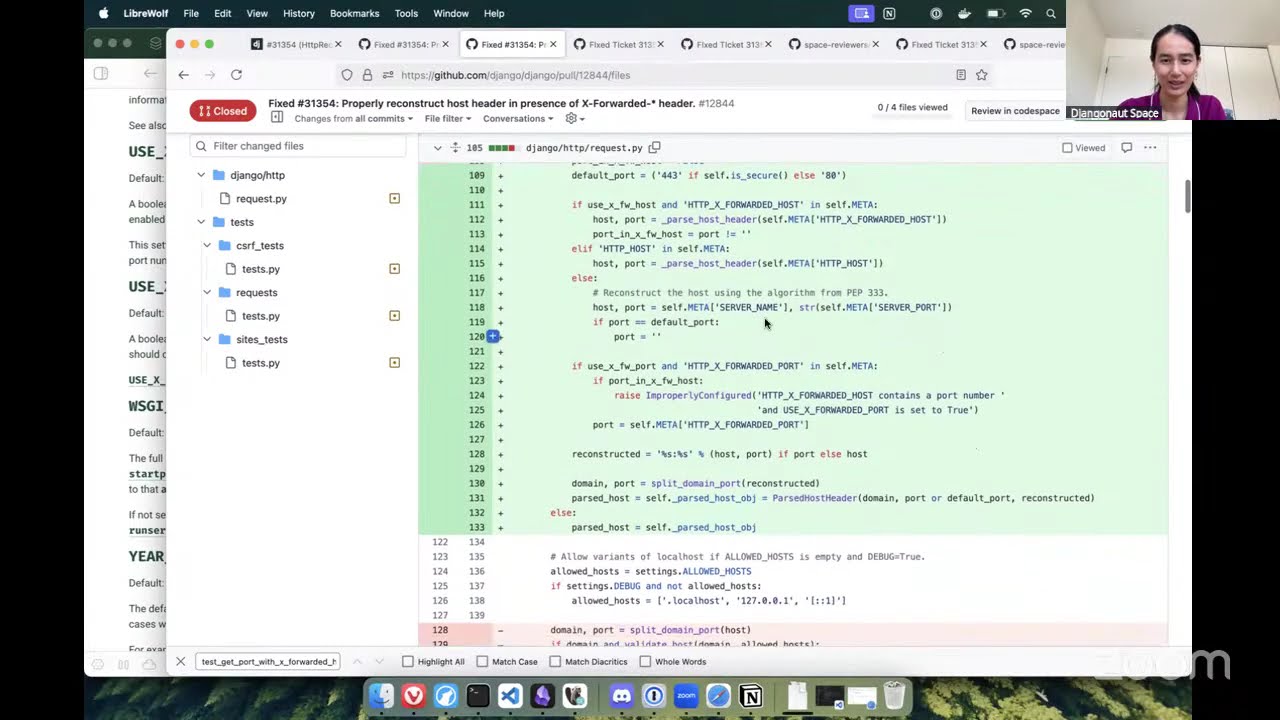Enable Match Case in find bar
The height and width of the screenshot is (720, 1280).
pos(507,662)
